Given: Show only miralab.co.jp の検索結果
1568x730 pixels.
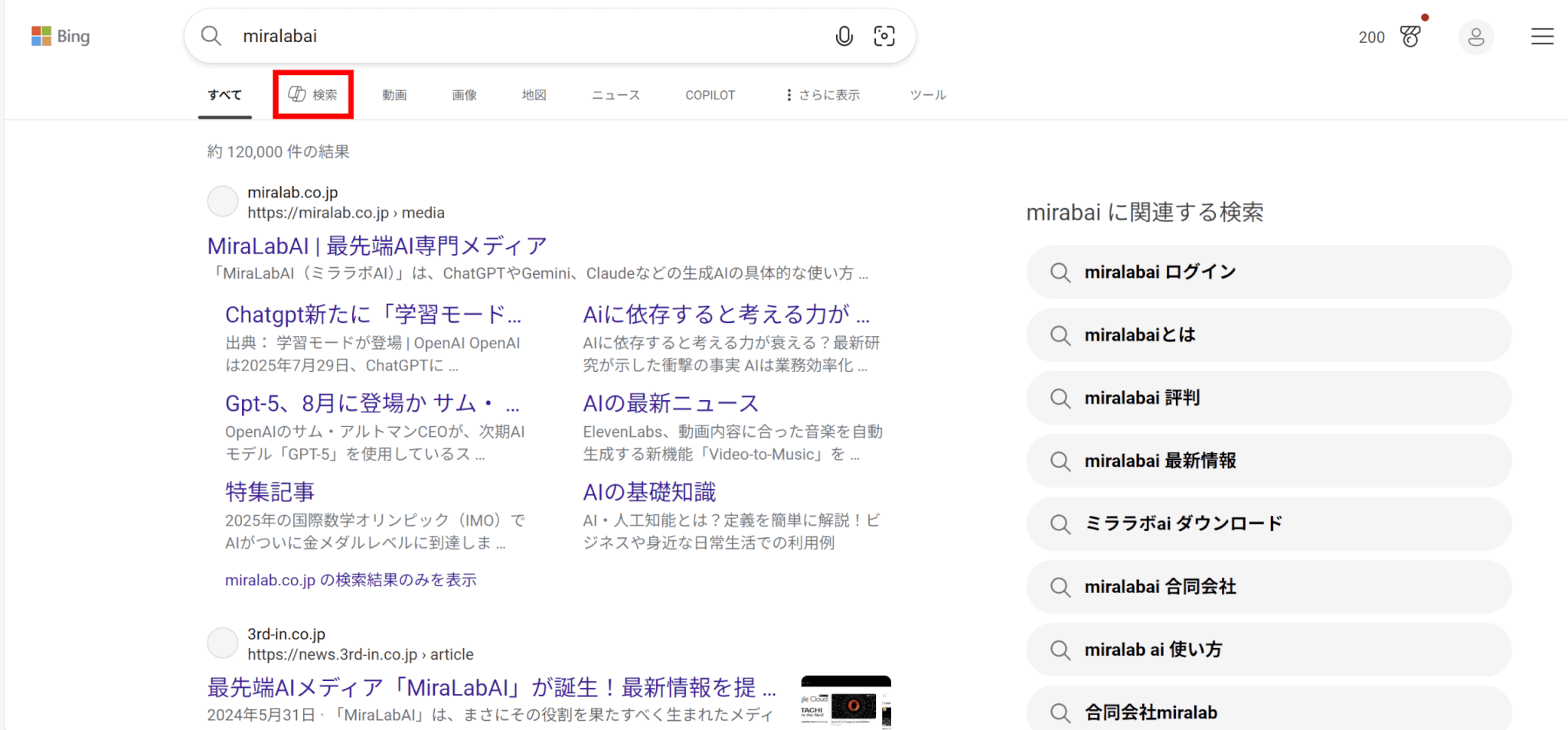Looking at the screenshot, I should click(x=351, y=580).
